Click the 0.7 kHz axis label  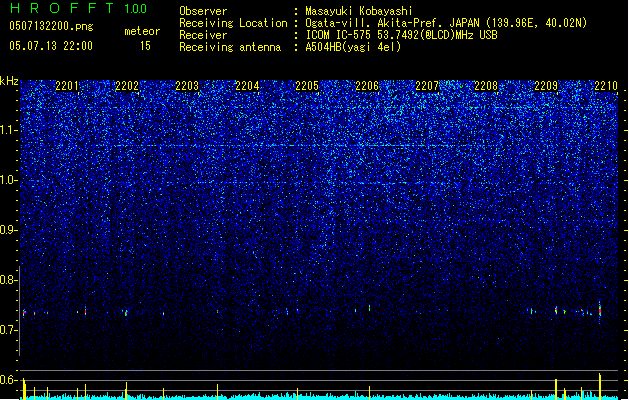coord(9,330)
